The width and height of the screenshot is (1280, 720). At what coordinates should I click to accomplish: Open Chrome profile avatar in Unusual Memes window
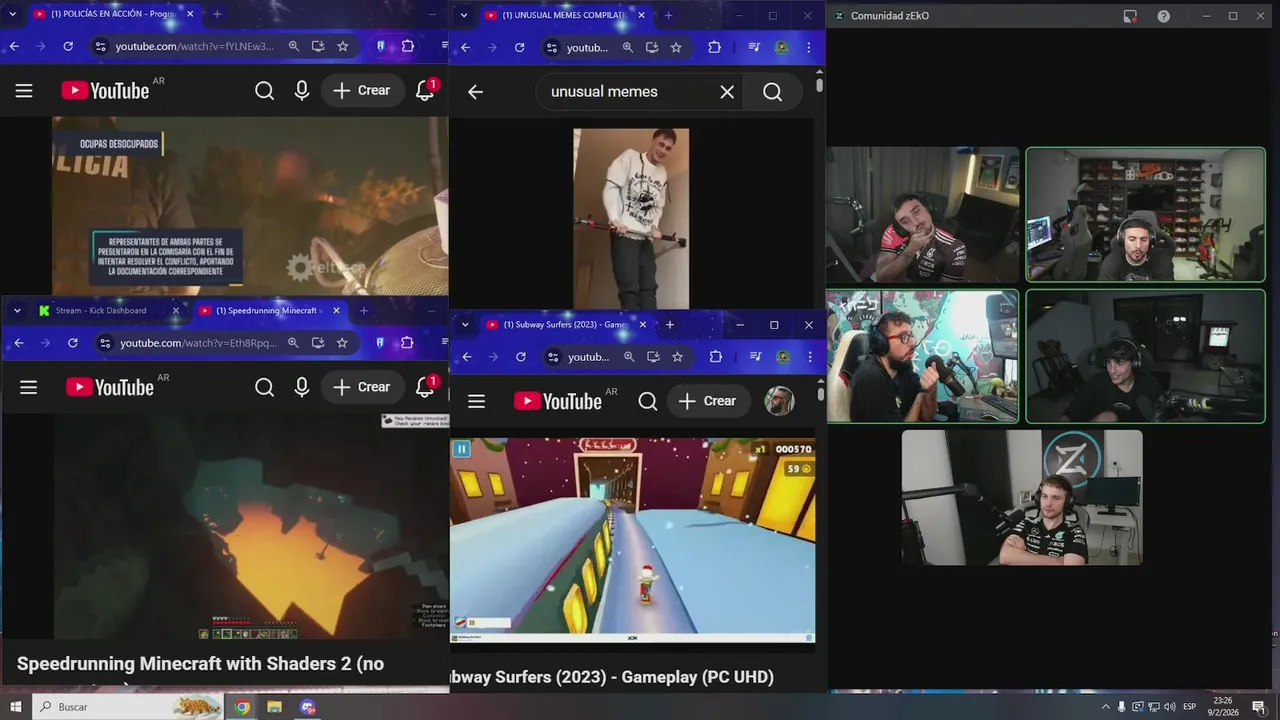pyautogui.click(x=782, y=47)
